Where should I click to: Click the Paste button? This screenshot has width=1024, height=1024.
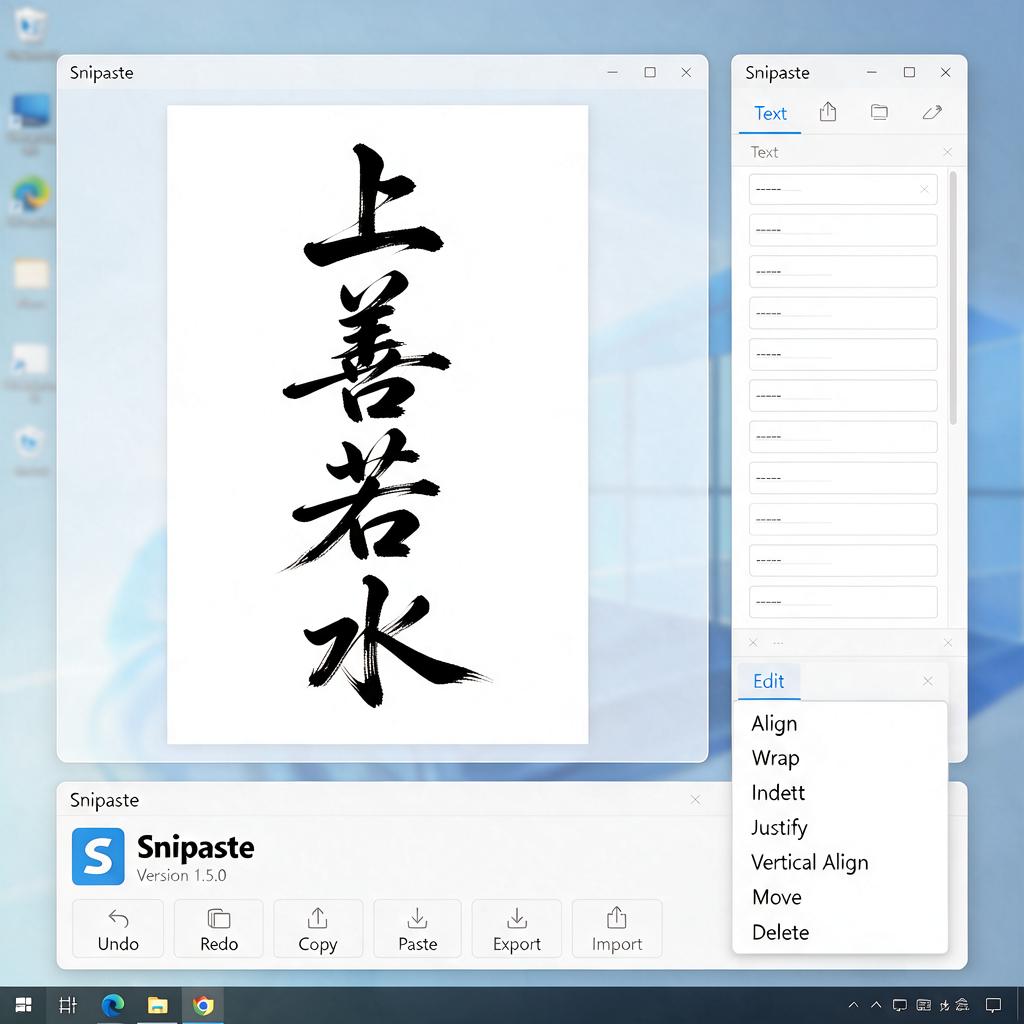(x=417, y=929)
